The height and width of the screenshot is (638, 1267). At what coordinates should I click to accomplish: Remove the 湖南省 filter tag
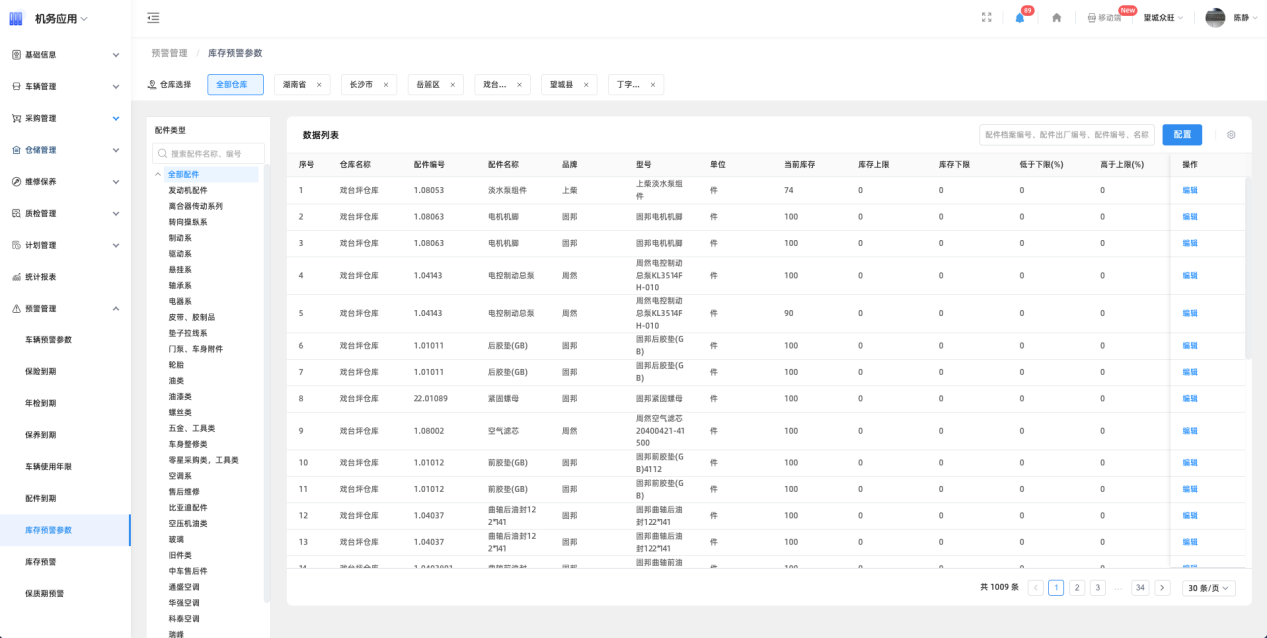(x=319, y=85)
